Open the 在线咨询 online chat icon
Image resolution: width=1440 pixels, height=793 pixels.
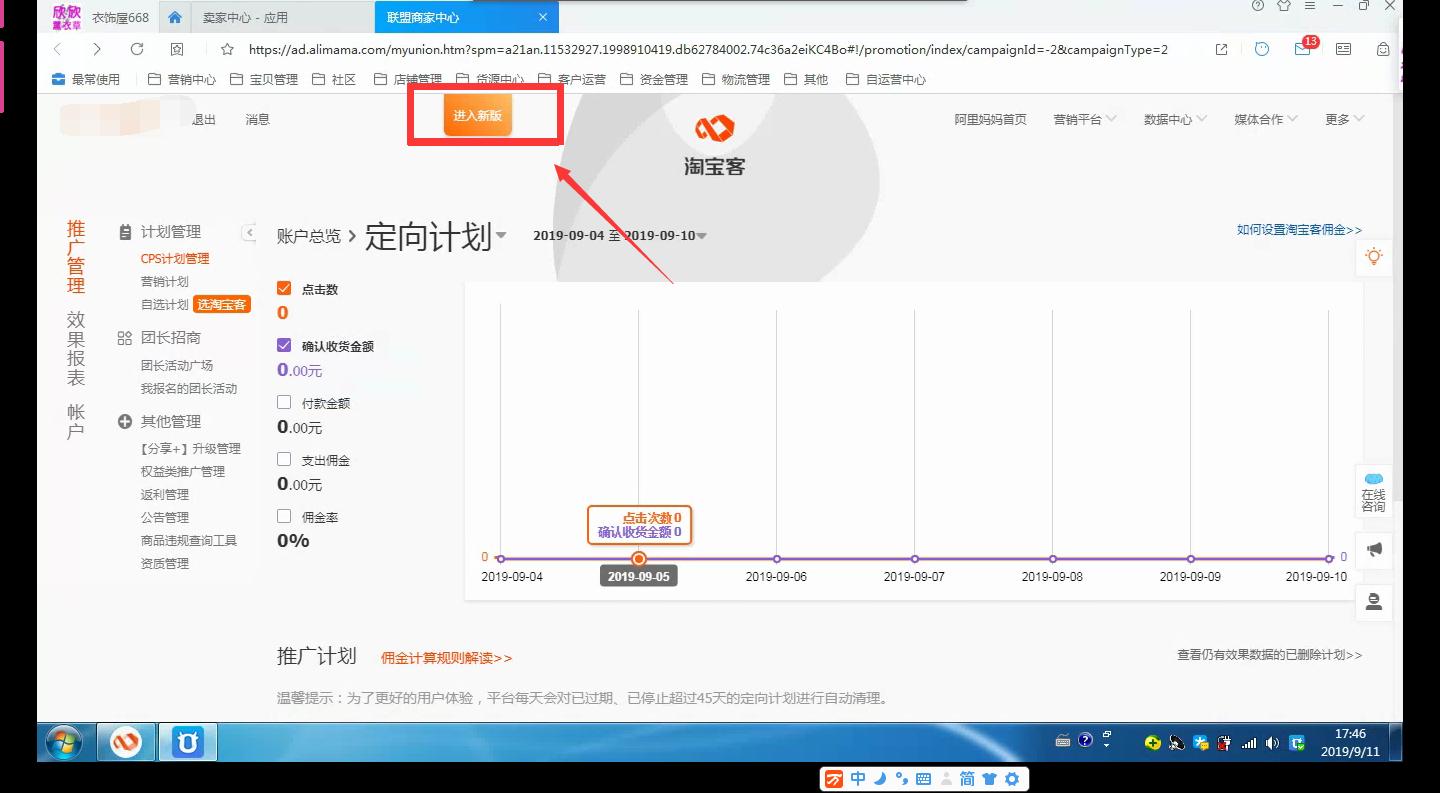[x=1373, y=491]
